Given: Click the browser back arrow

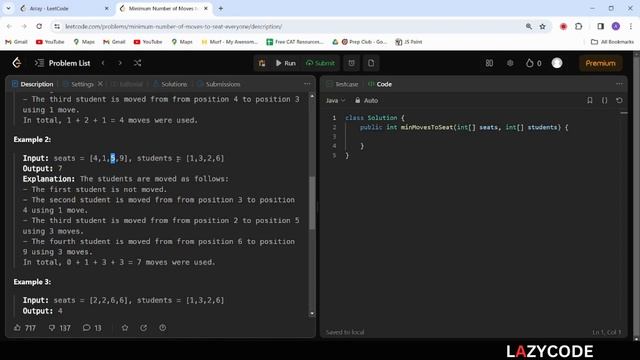Looking at the screenshot, I should tap(9, 26).
